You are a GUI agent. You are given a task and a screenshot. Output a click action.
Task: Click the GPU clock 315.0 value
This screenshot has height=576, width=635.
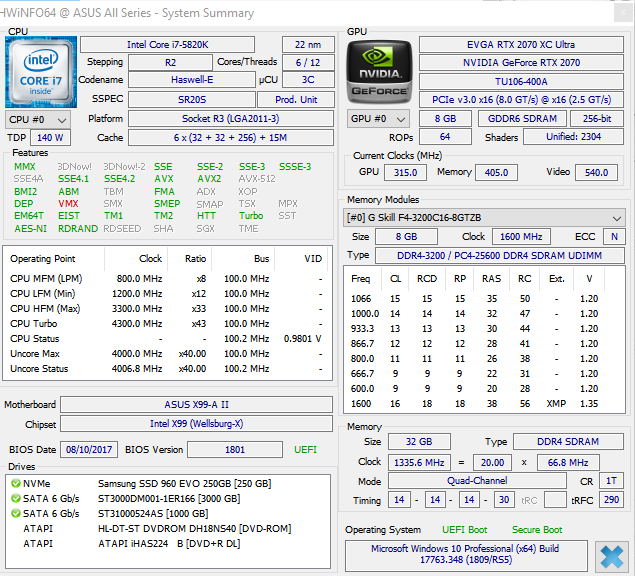pyautogui.click(x=405, y=173)
